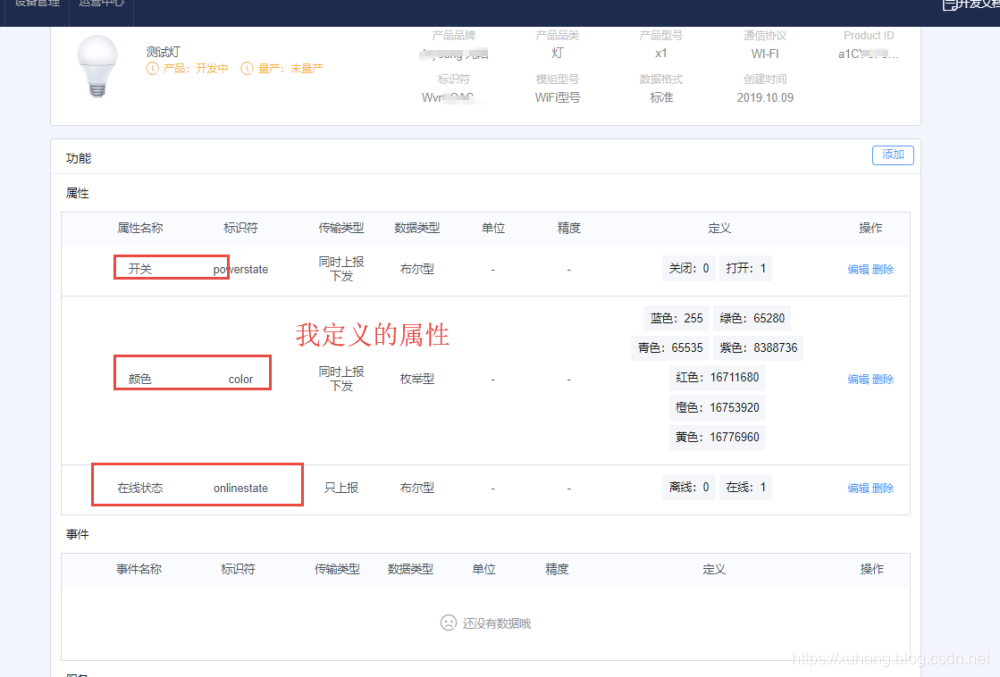Click the 只上报 transfer type cell
Viewport: 1000px width, 677px height.
click(341, 488)
